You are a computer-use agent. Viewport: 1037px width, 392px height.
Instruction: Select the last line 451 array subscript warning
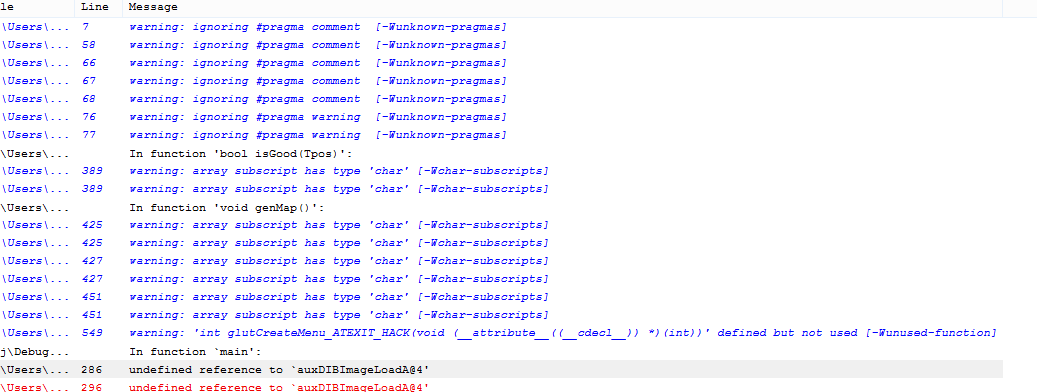click(501, 315)
